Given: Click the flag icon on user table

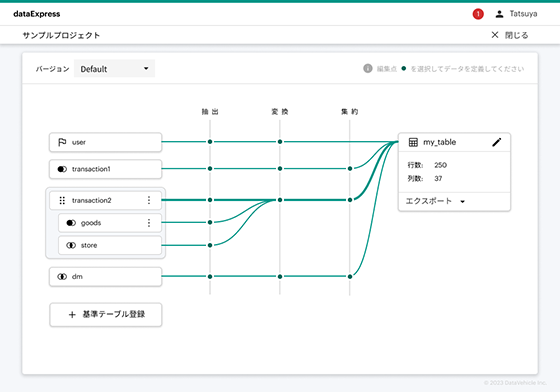Looking at the screenshot, I should coord(62,142).
